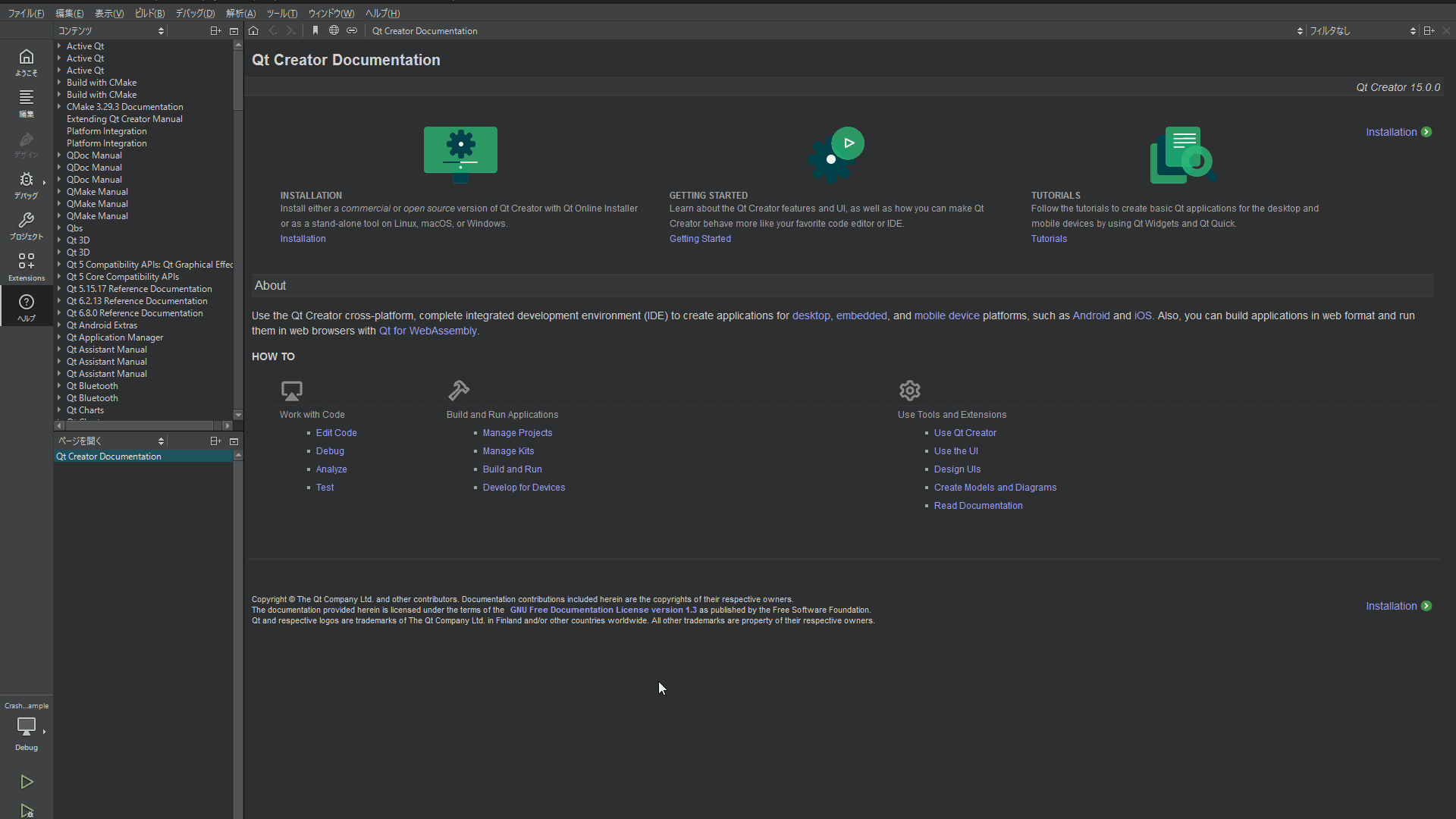
Task: Open the ページを開く view dropdown
Action: click(111, 441)
